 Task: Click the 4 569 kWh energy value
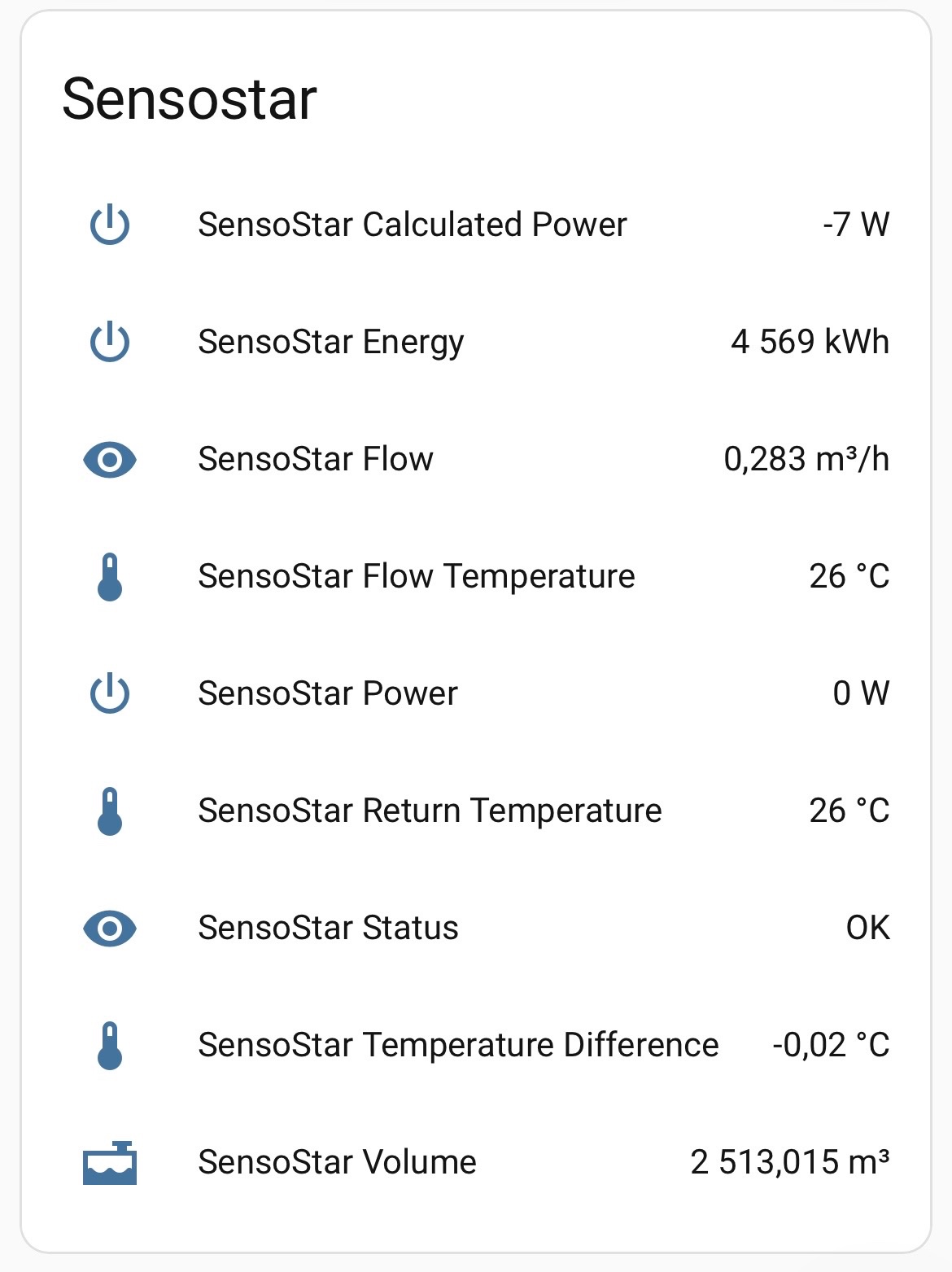pyautogui.click(x=810, y=343)
